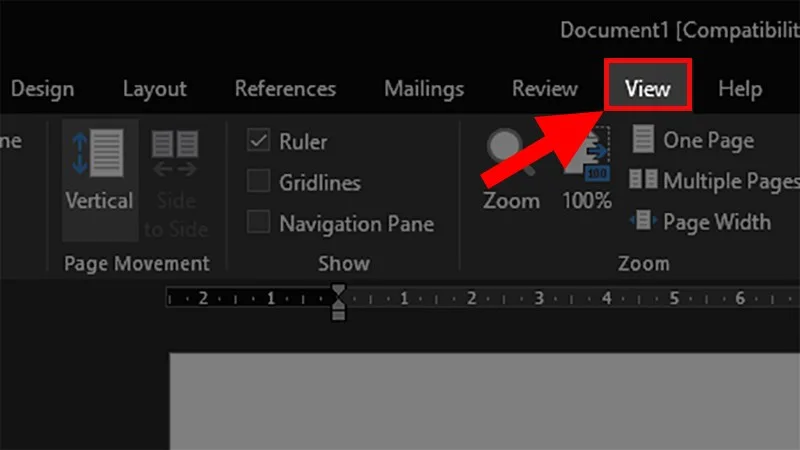Open the Zoom magnifier dialog
This screenshot has height=450, width=800.
[509, 152]
